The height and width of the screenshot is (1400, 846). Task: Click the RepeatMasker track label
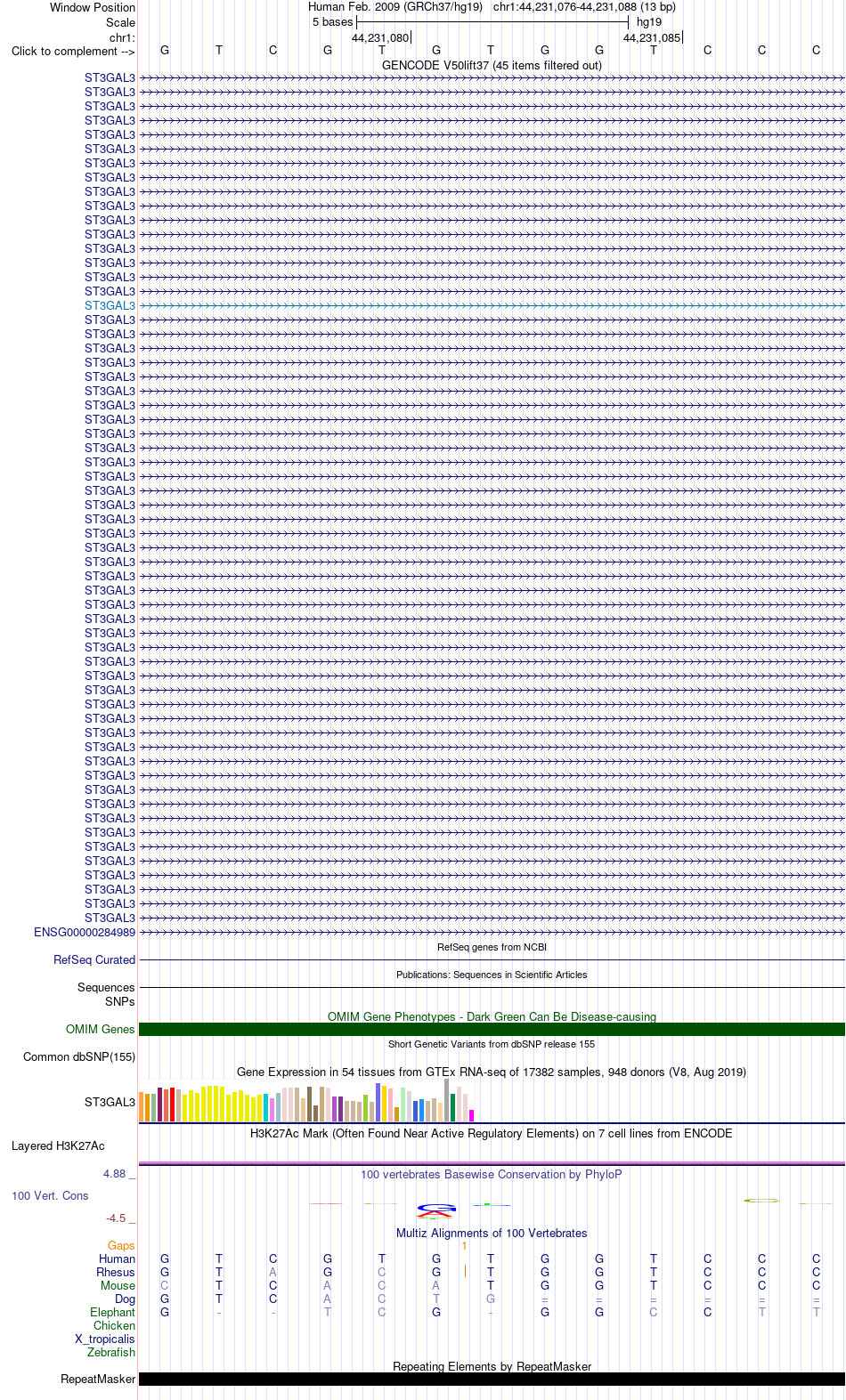pos(98,1379)
